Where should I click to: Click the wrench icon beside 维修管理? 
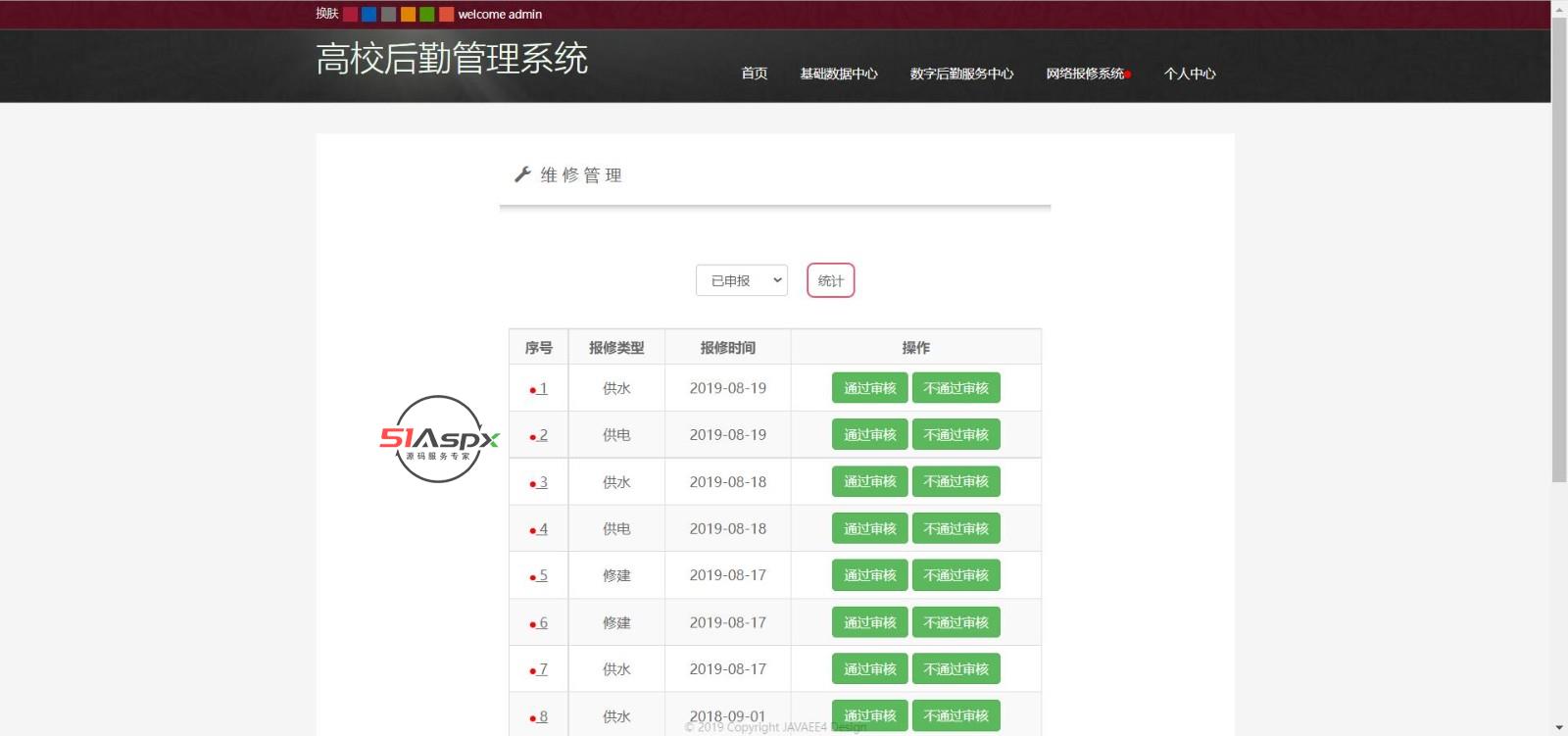tap(522, 174)
